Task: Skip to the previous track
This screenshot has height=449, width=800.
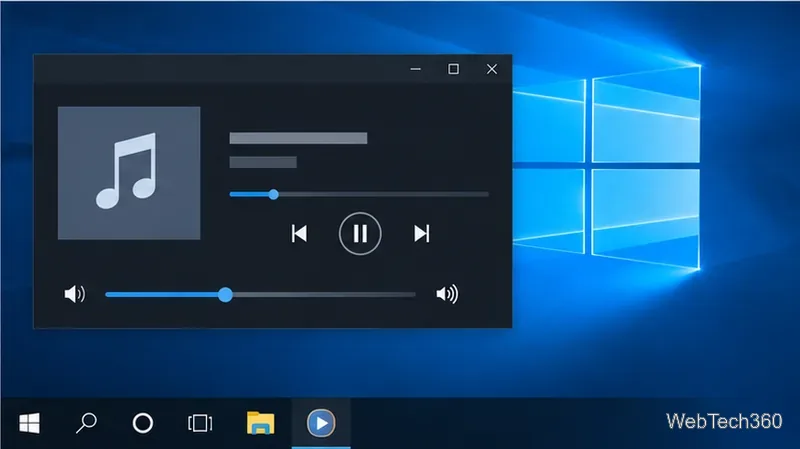Action: 299,234
